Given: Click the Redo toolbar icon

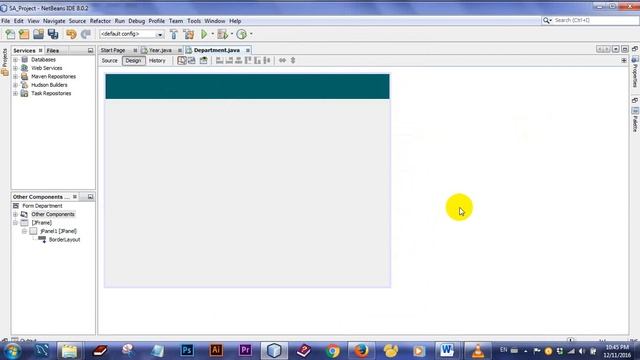Looking at the screenshot, I should tap(85, 34).
